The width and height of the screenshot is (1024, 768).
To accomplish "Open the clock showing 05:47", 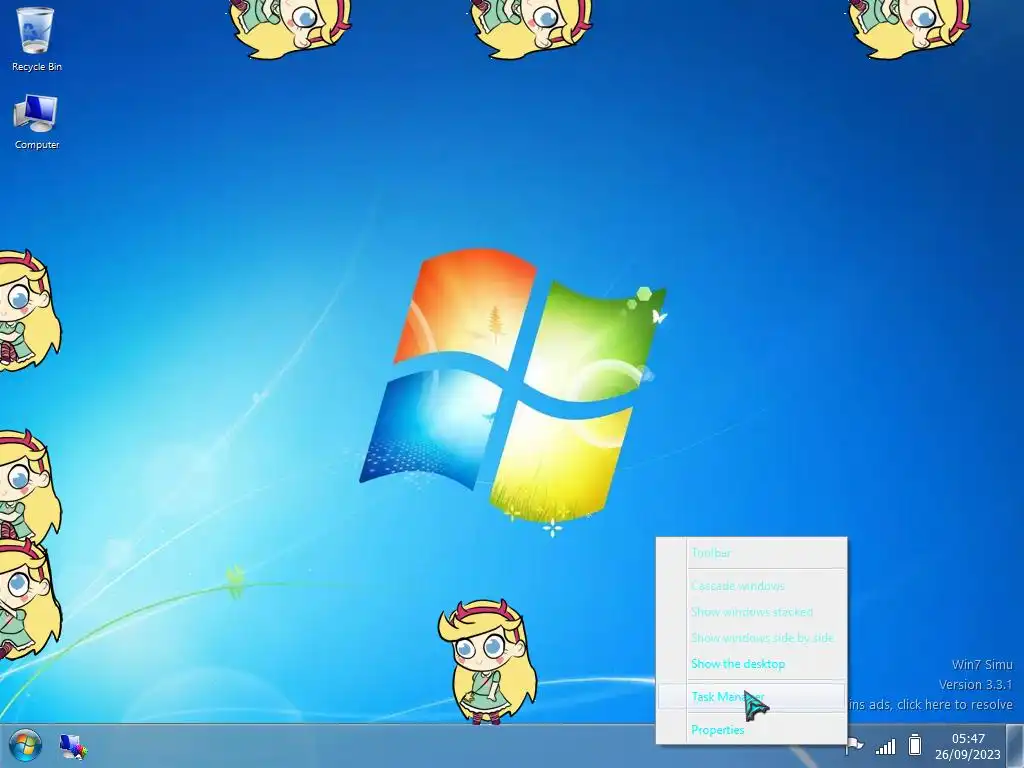I will point(968,746).
